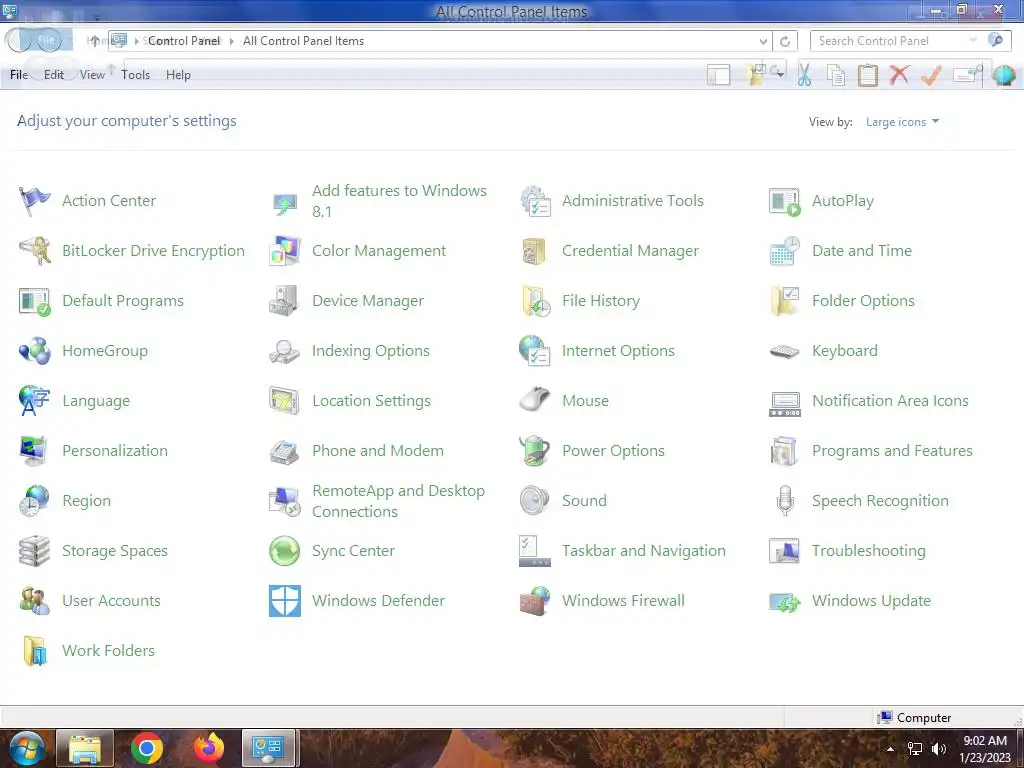Open the Personalization link

[114, 451]
